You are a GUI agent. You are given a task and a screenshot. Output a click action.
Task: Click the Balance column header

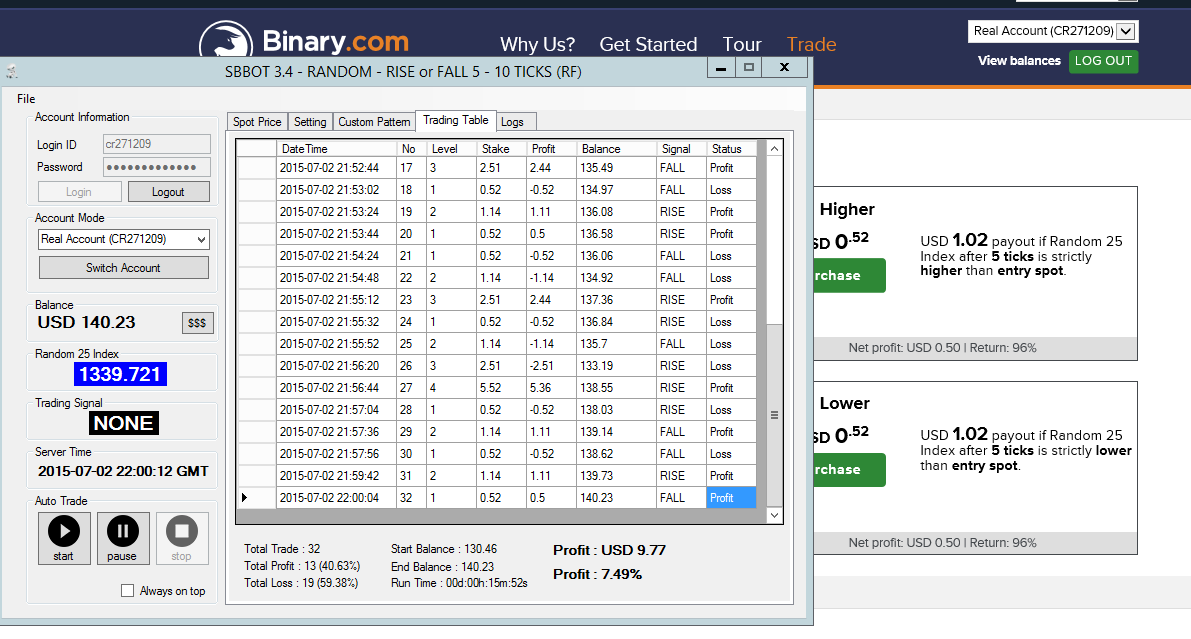[x=617, y=149]
